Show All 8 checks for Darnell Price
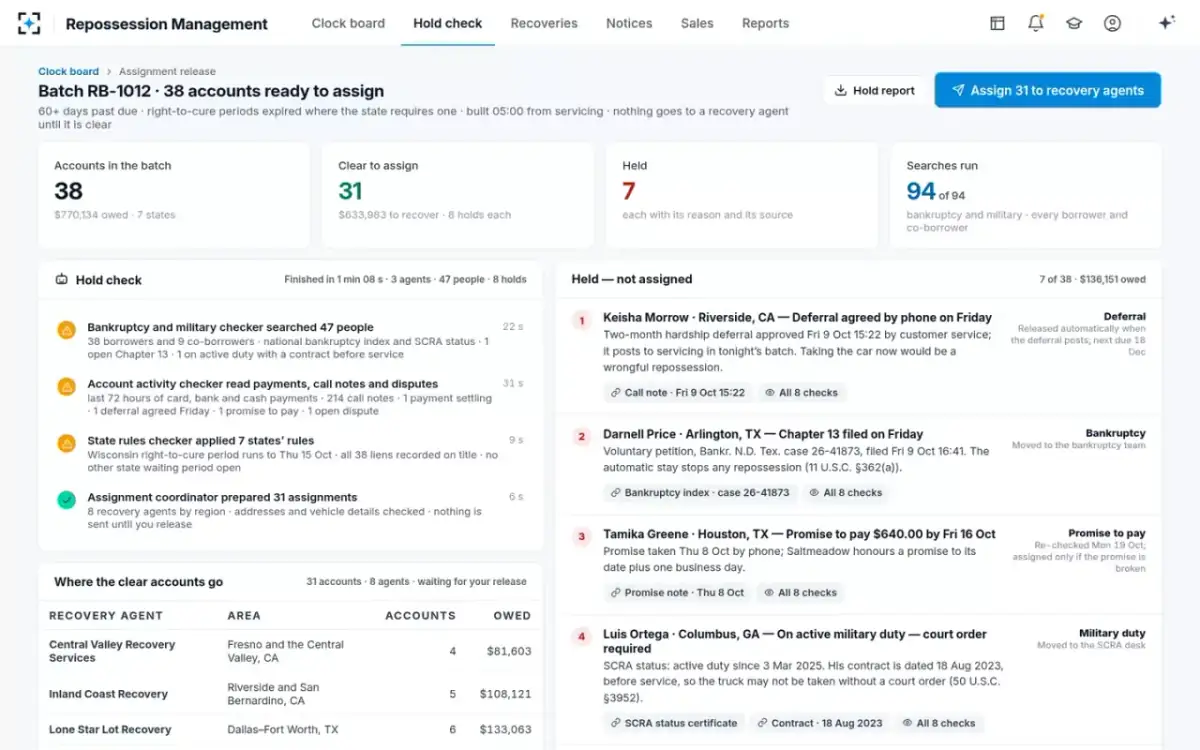 pyautogui.click(x=846, y=493)
